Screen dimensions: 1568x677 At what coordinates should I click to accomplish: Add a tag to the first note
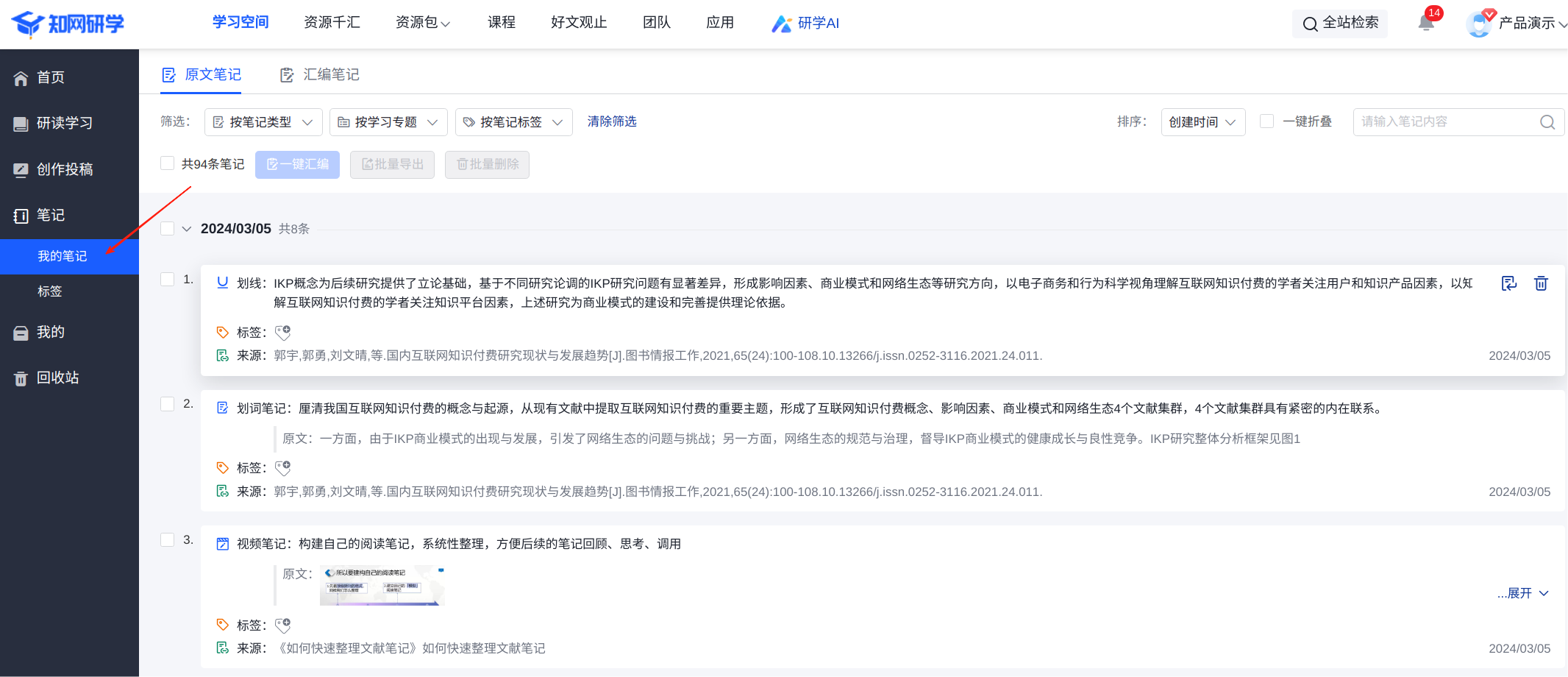coord(282,333)
